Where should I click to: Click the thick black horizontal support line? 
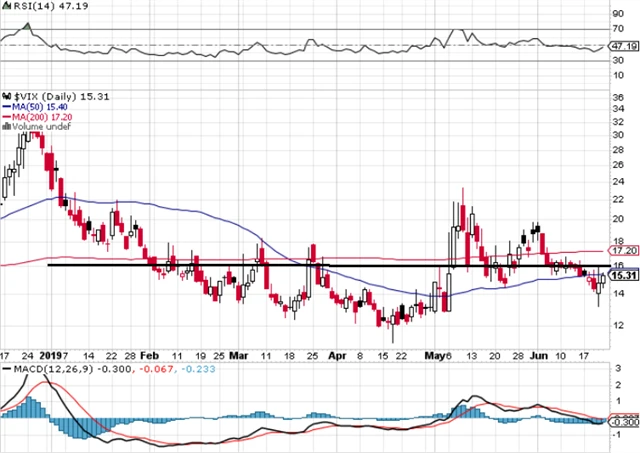tap(300, 265)
